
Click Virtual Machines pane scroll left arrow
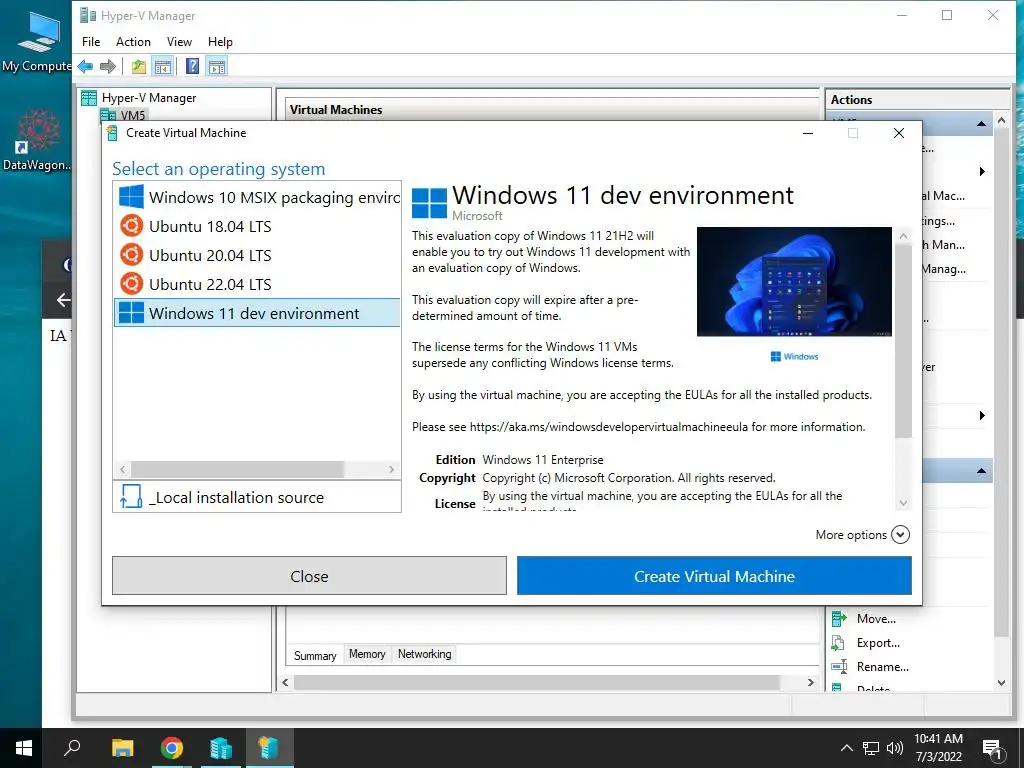[285, 682]
